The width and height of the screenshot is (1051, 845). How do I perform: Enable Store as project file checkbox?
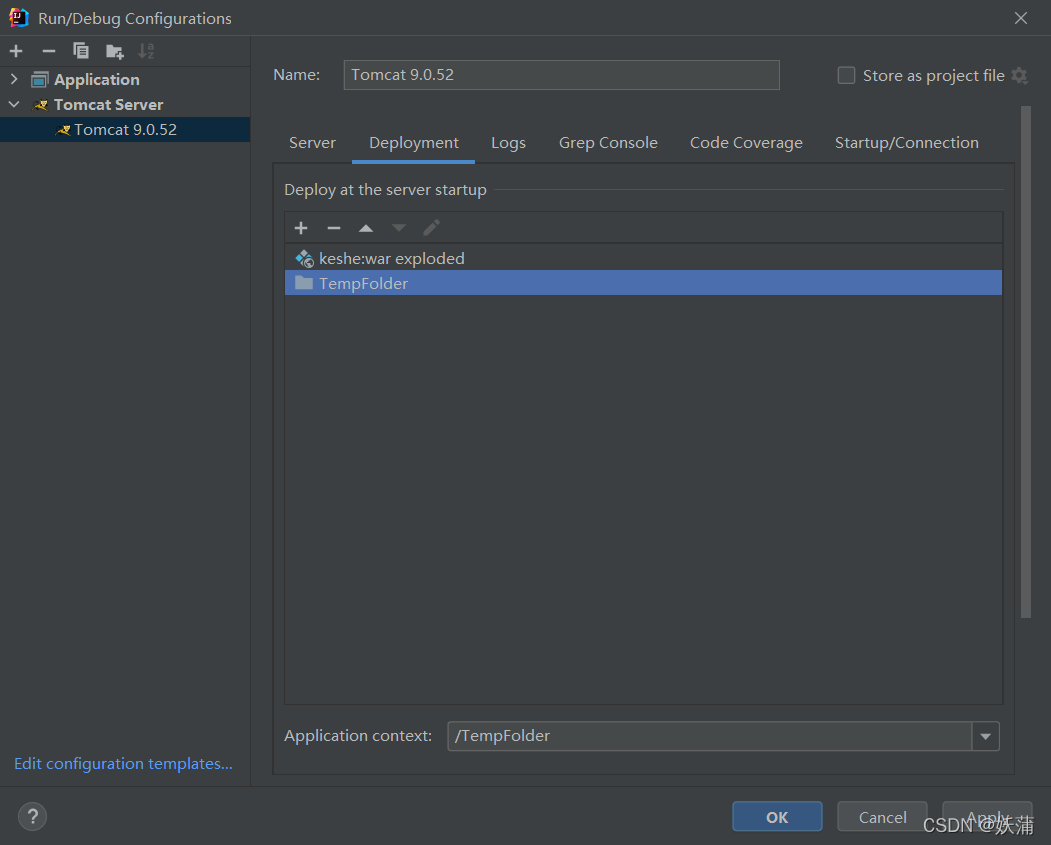[x=846, y=75]
